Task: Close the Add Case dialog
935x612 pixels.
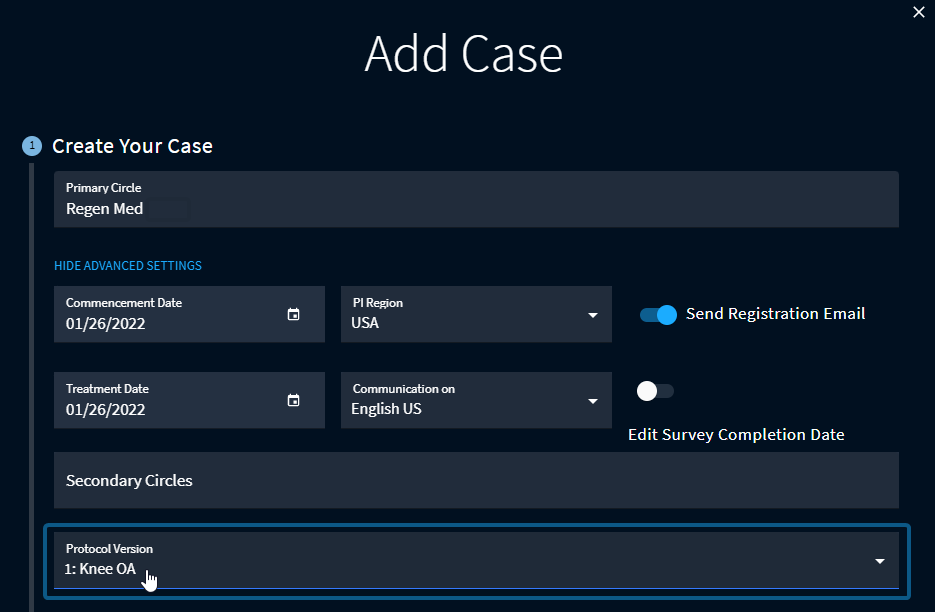Action: pos(919,12)
